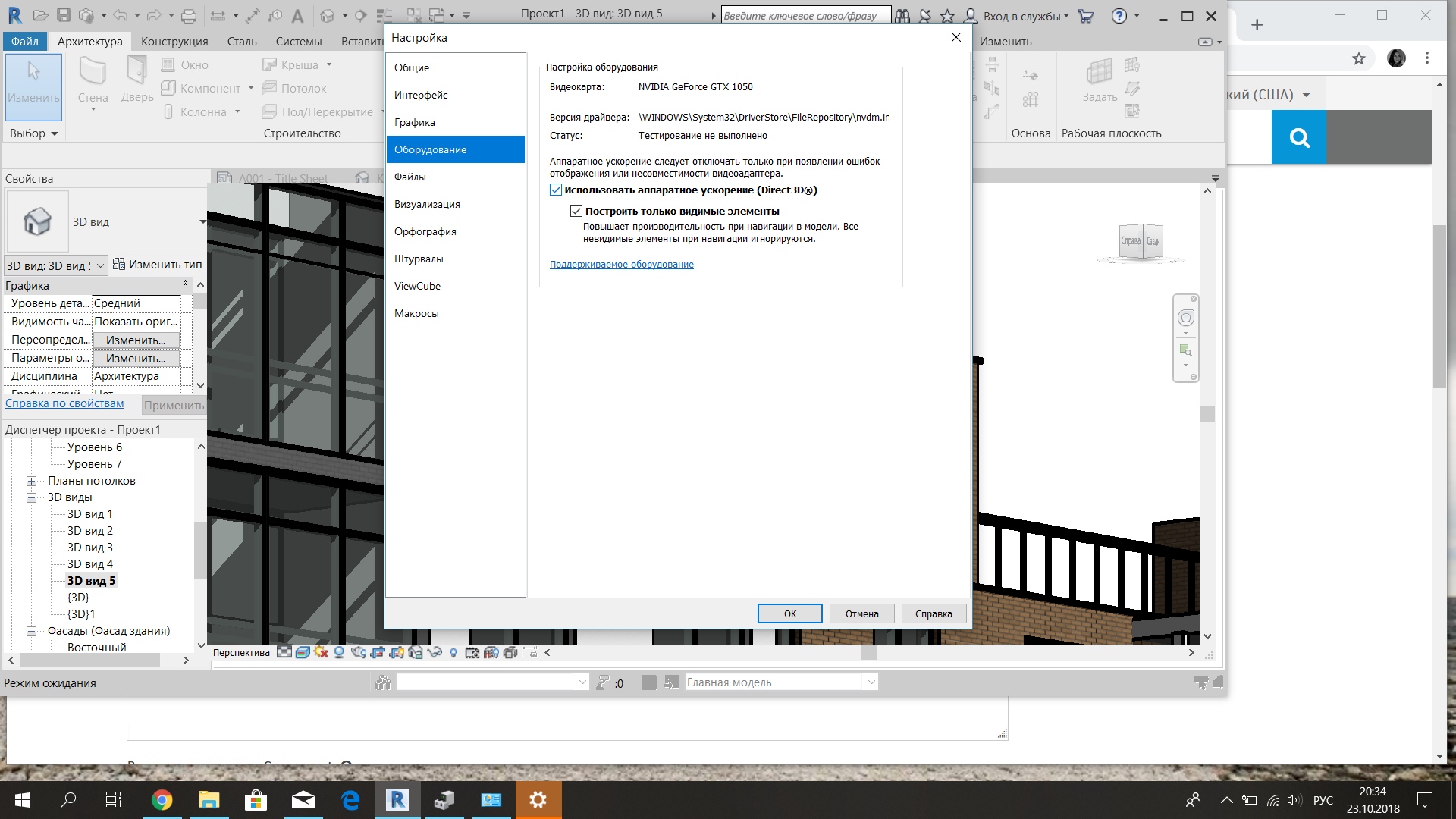The height and width of the screenshot is (819, 1456).
Task: Toggle sun path icon in view control bar
Action: point(321,652)
